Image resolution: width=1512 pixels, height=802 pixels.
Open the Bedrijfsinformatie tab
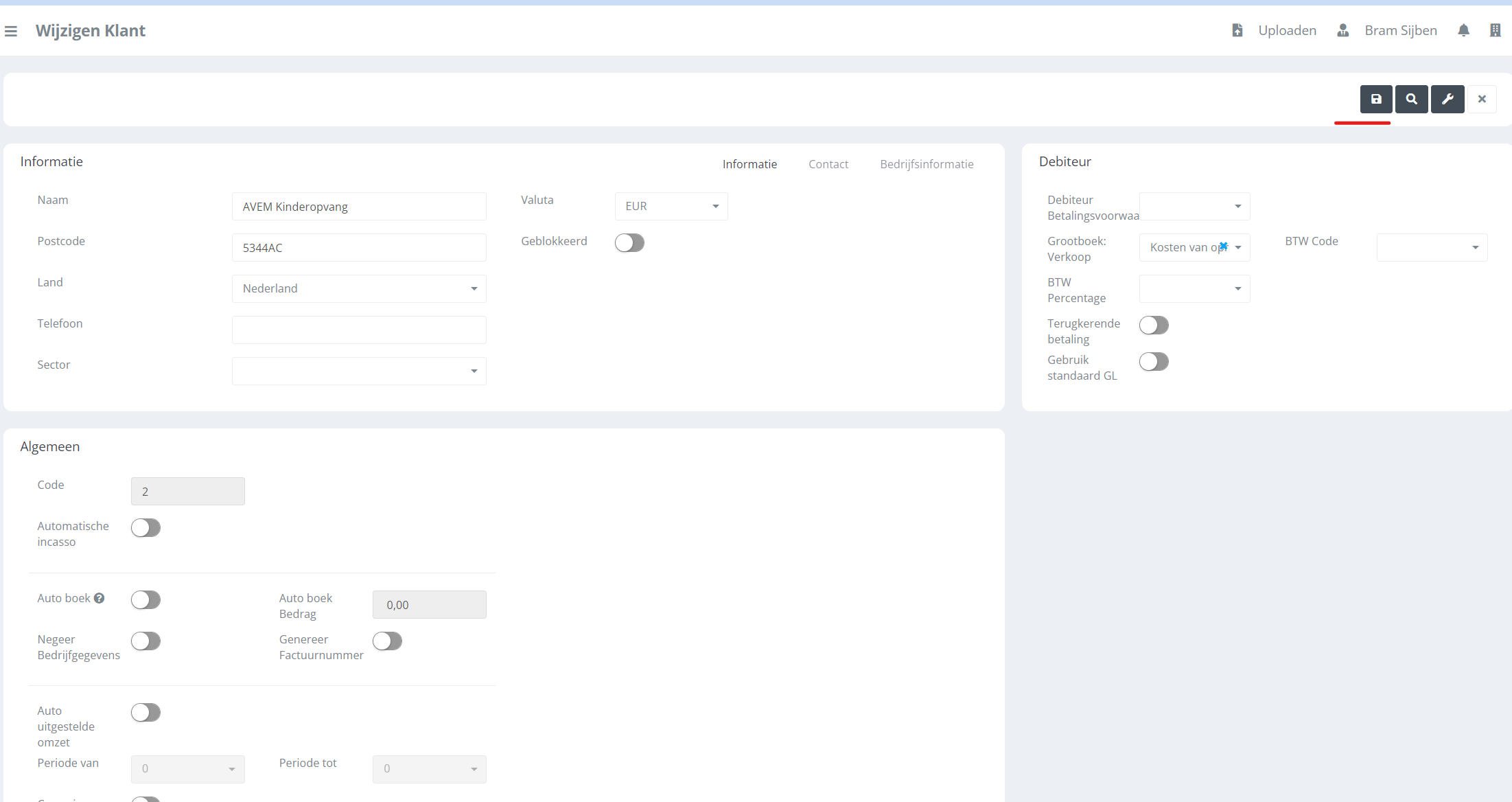pos(927,164)
